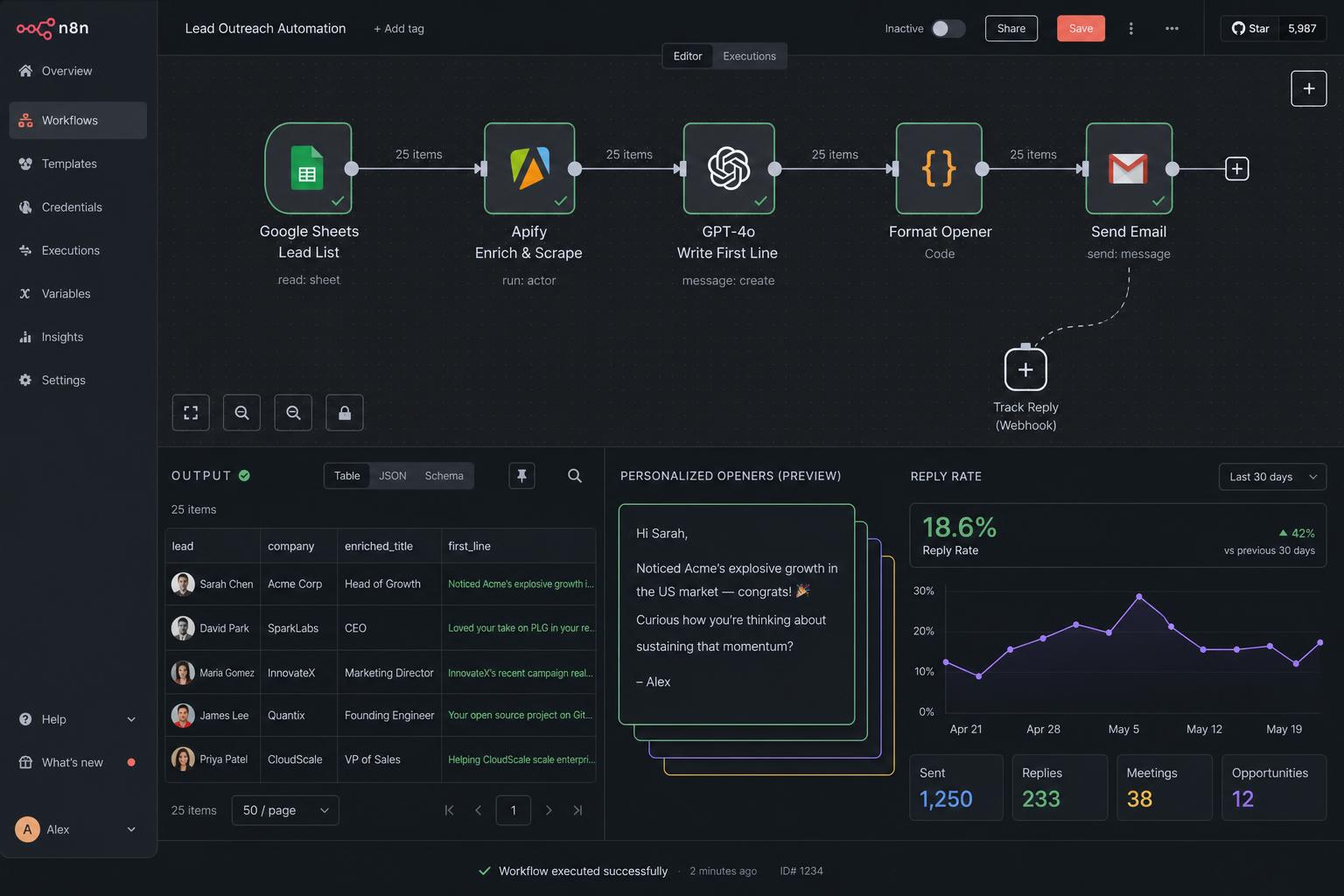Click the Sent 1,250 stat card
1344x896 pixels.
956,787
